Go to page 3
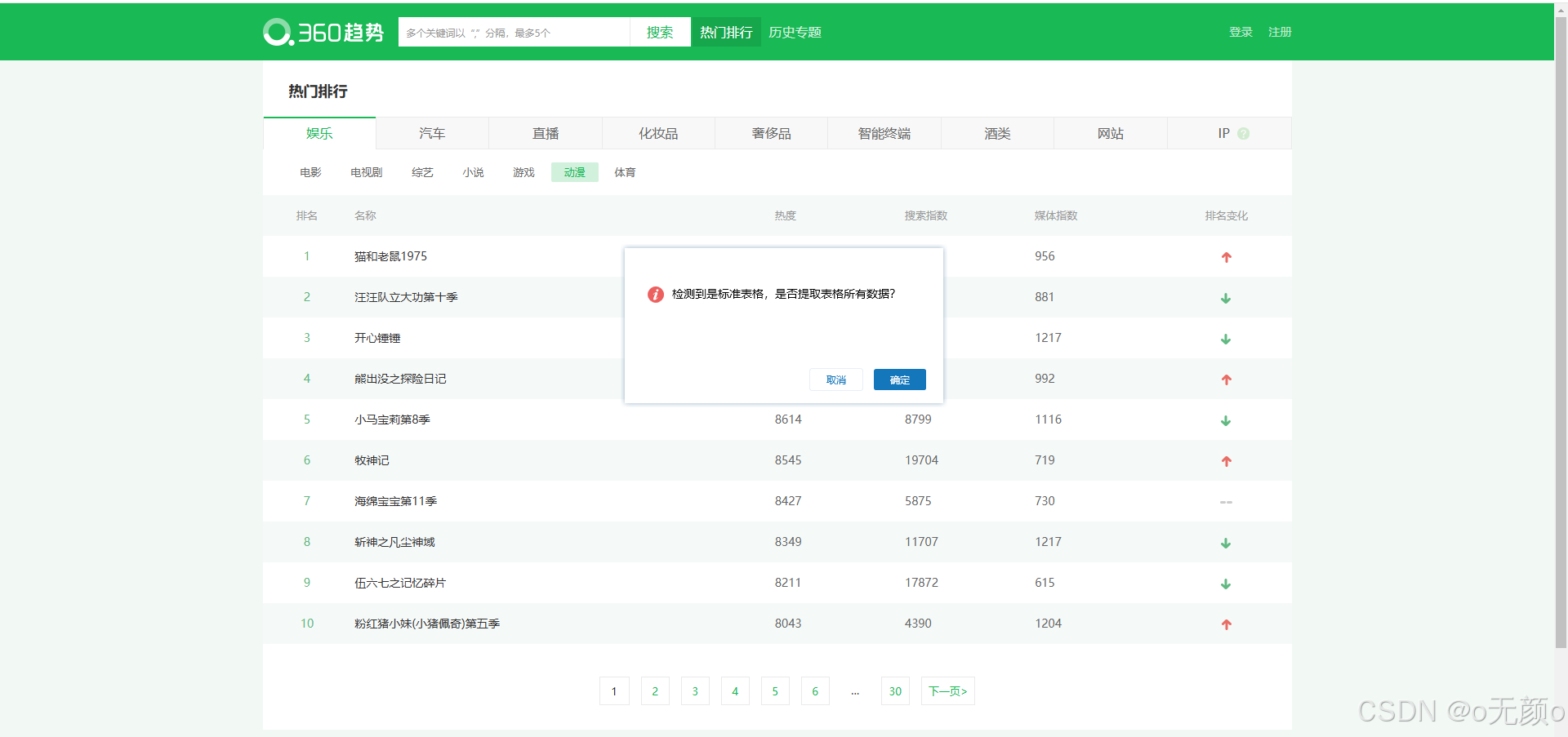This screenshot has width=1568, height=737. click(695, 691)
